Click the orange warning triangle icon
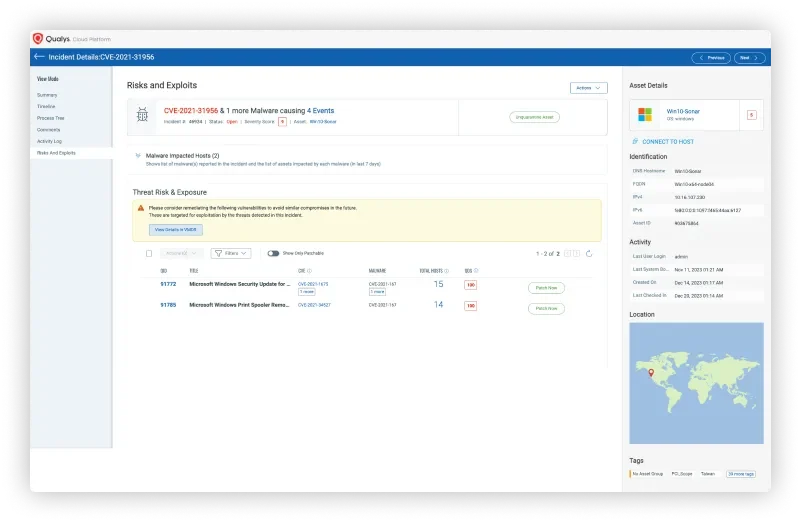This screenshot has width=801, height=522. click(140, 208)
